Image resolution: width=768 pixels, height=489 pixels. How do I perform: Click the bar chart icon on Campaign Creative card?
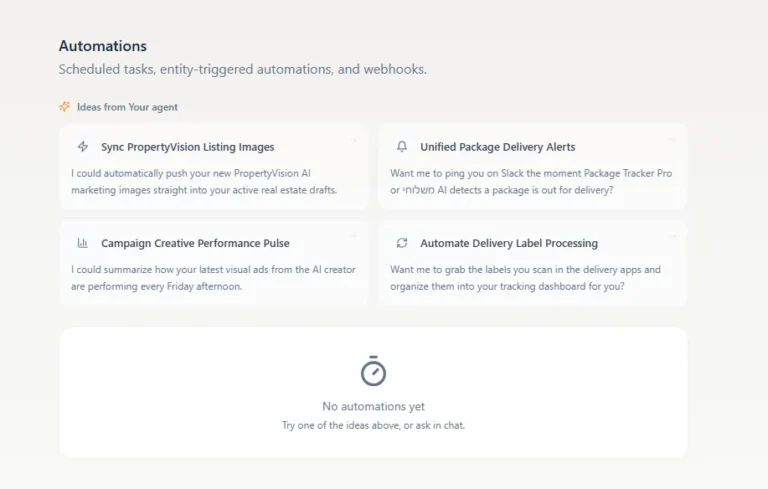83,243
